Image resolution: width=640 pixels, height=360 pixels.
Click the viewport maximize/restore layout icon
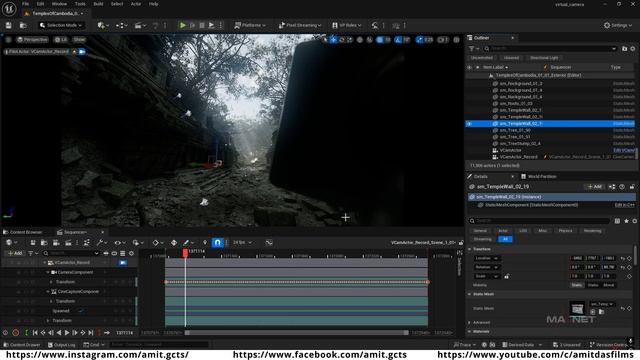[456, 40]
